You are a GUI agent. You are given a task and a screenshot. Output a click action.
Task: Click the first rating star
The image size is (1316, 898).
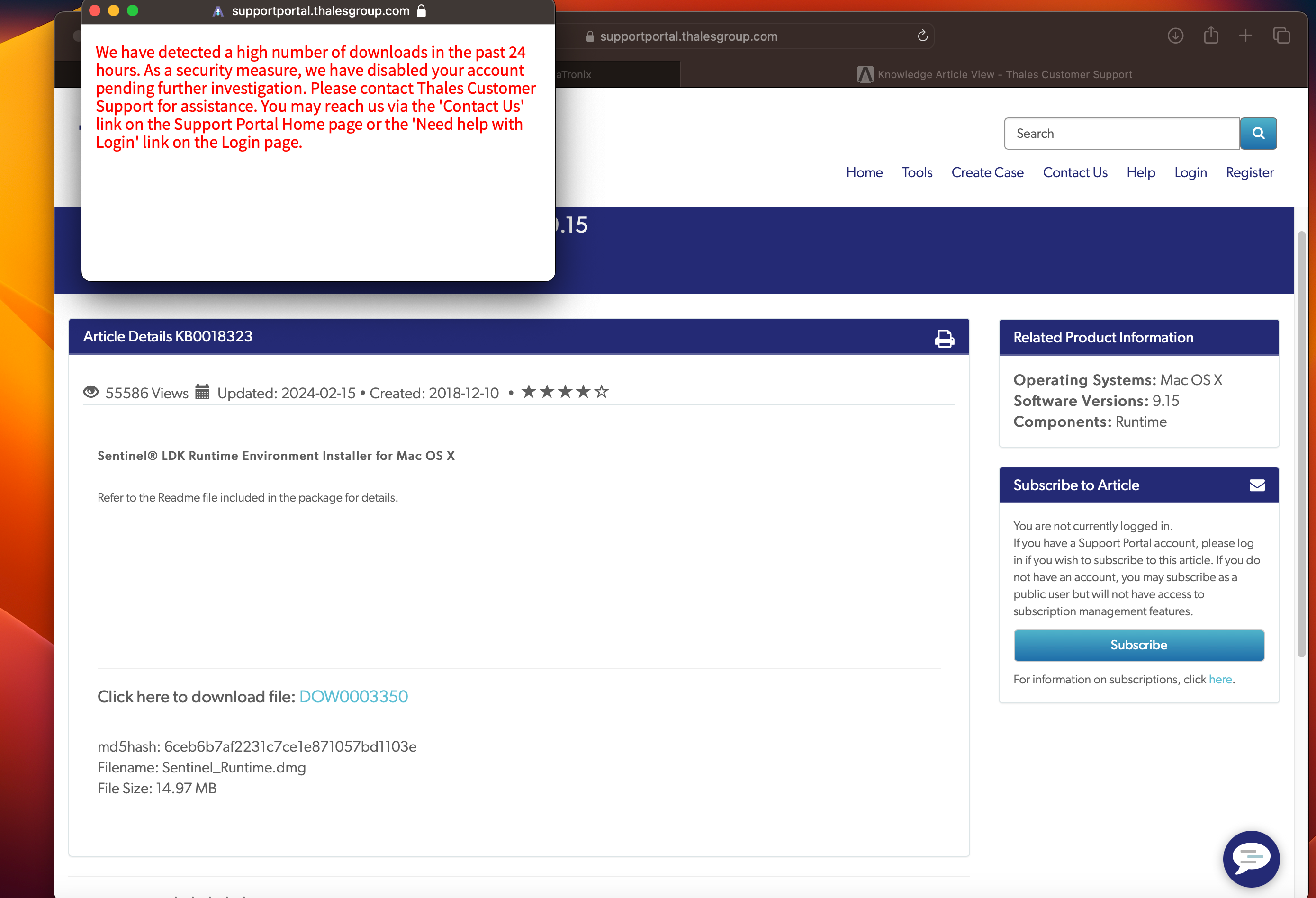point(528,391)
